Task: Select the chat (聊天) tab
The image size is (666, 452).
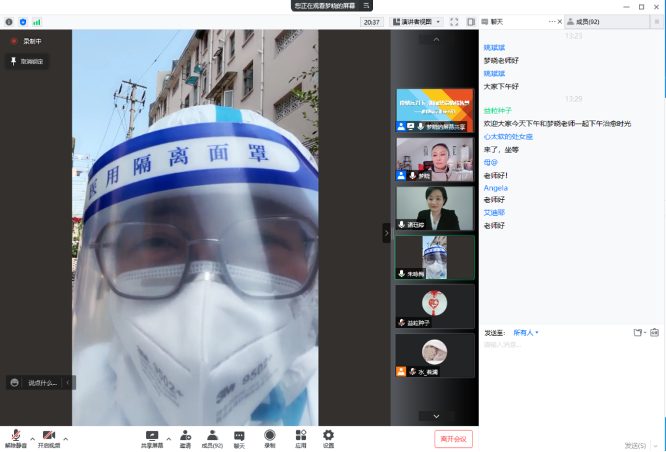Action: (498, 21)
